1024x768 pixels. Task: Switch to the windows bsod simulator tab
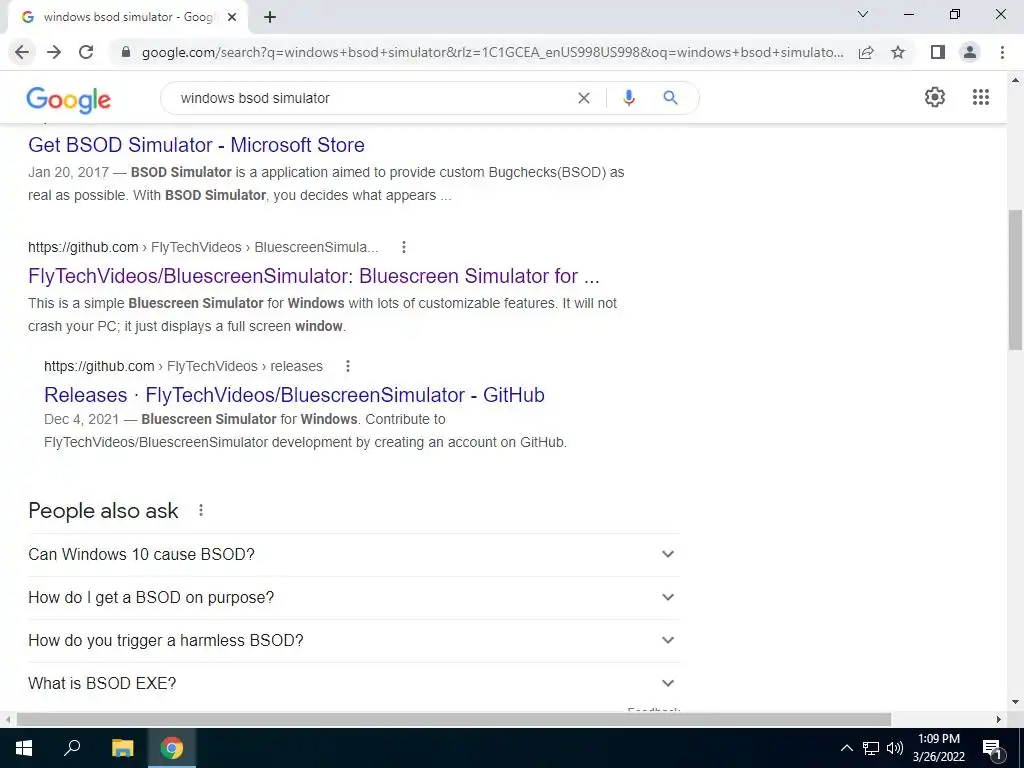[128, 18]
